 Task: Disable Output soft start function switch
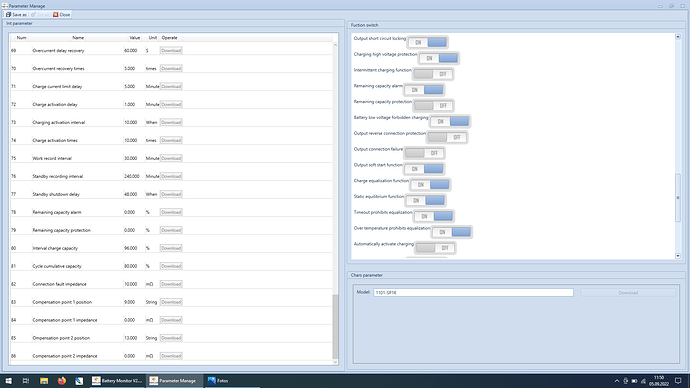point(424,169)
